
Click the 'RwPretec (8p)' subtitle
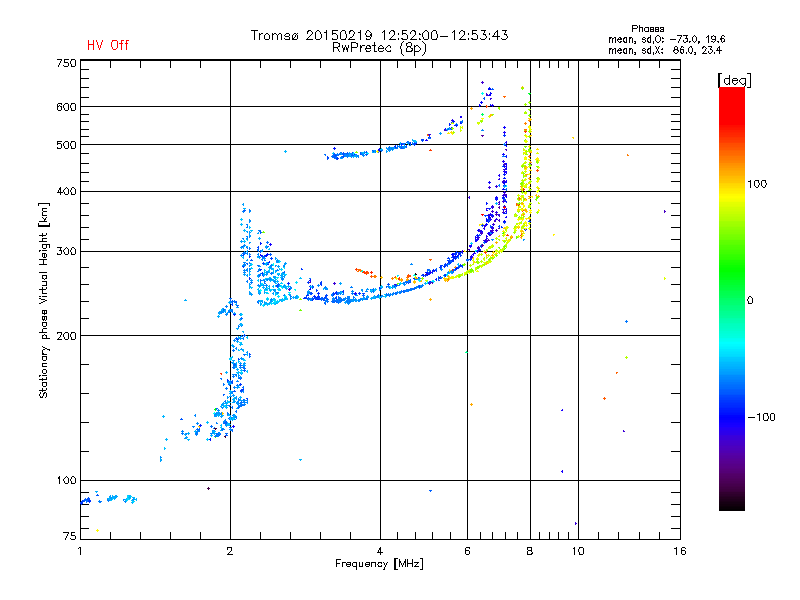379,48
